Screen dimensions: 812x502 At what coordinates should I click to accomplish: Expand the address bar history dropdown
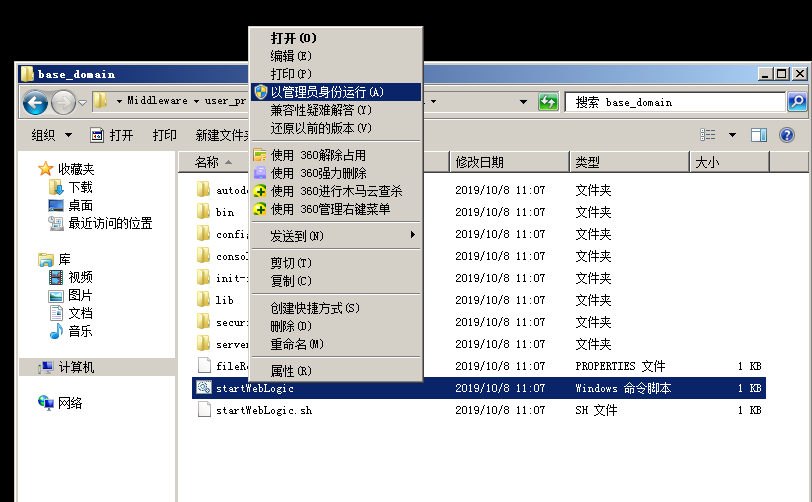[524, 102]
